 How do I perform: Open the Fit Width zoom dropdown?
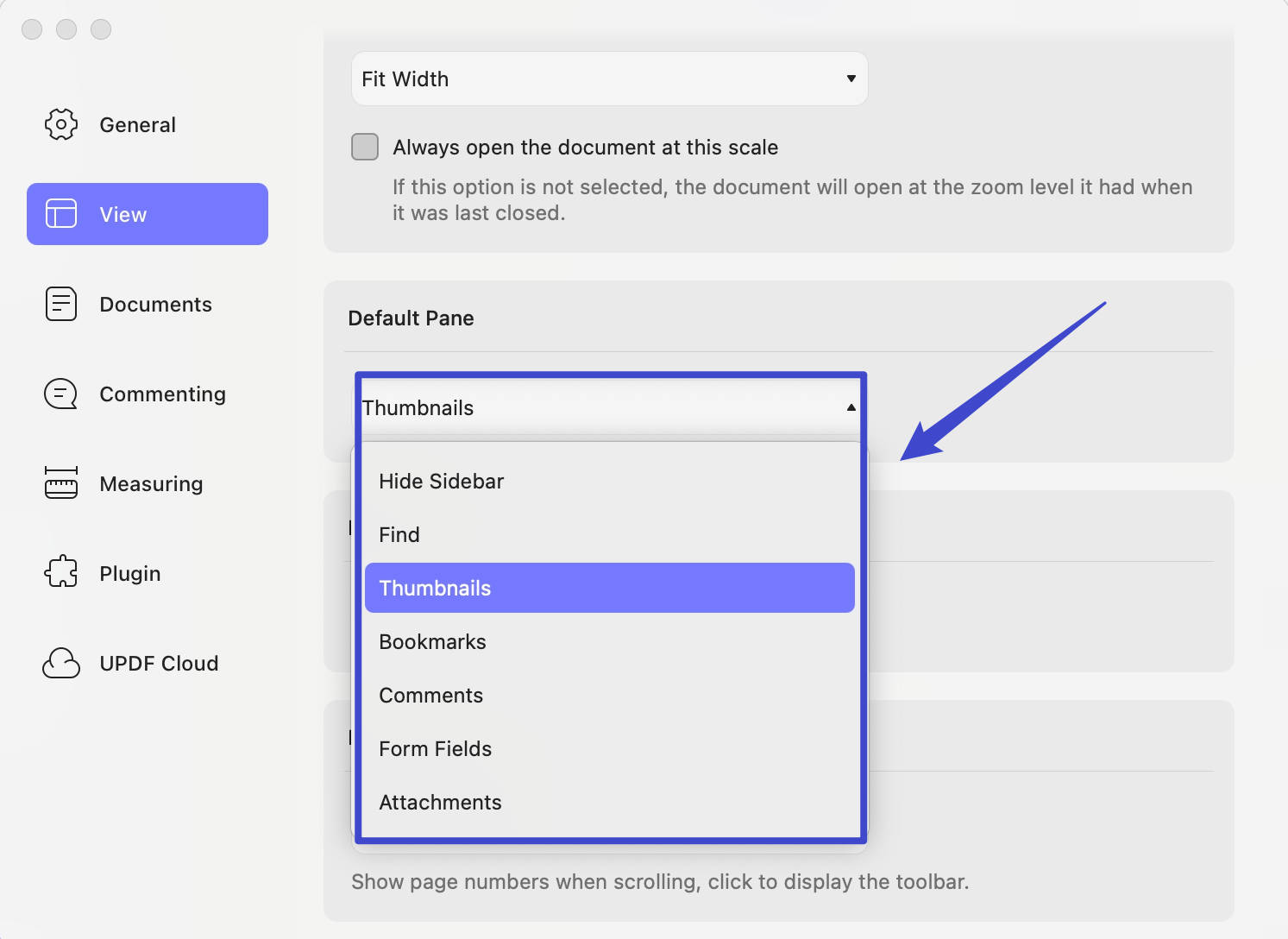click(x=609, y=79)
